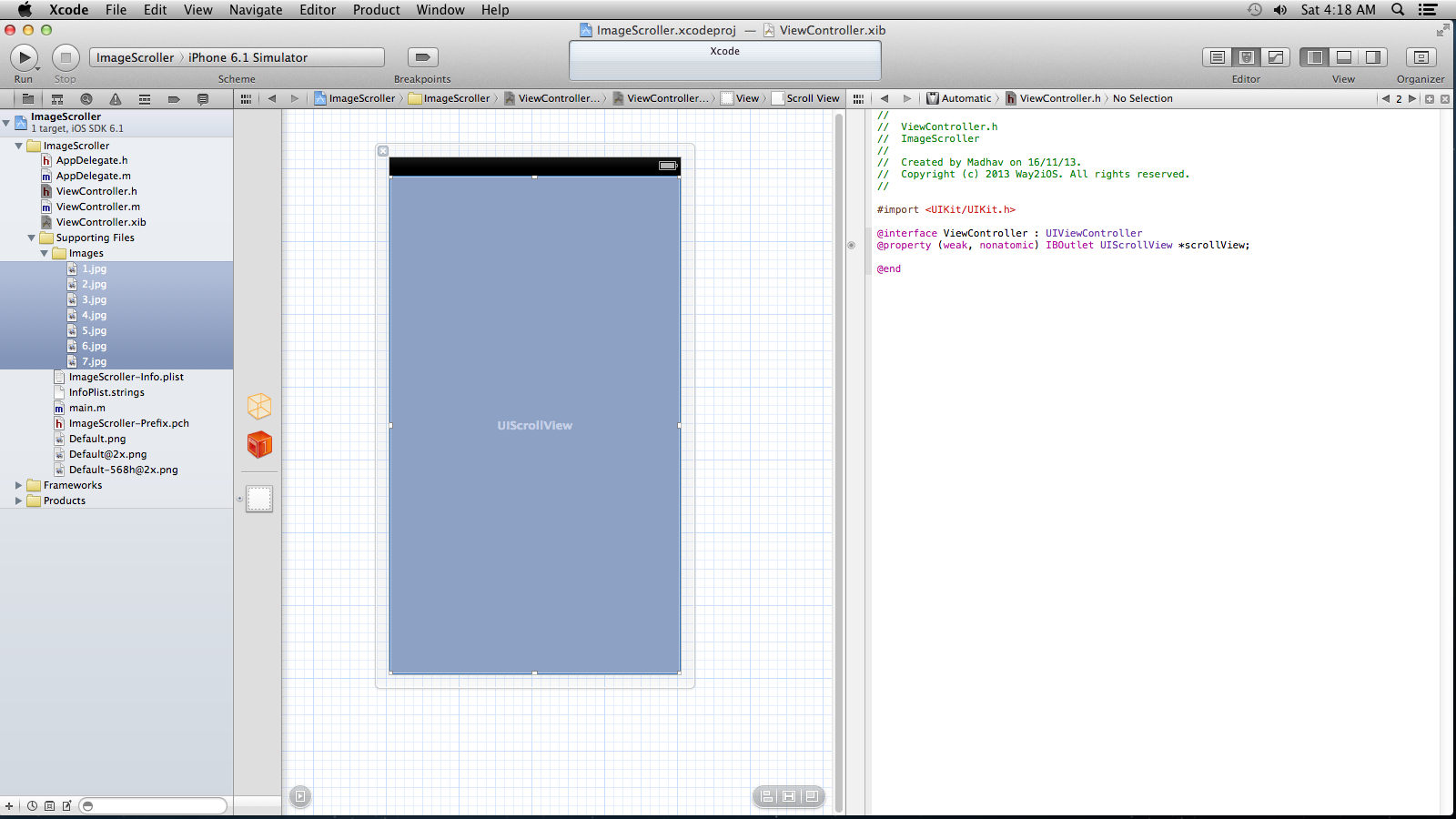1456x819 pixels.
Task: Click inside the navigator filter field
Action: [153, 806]
